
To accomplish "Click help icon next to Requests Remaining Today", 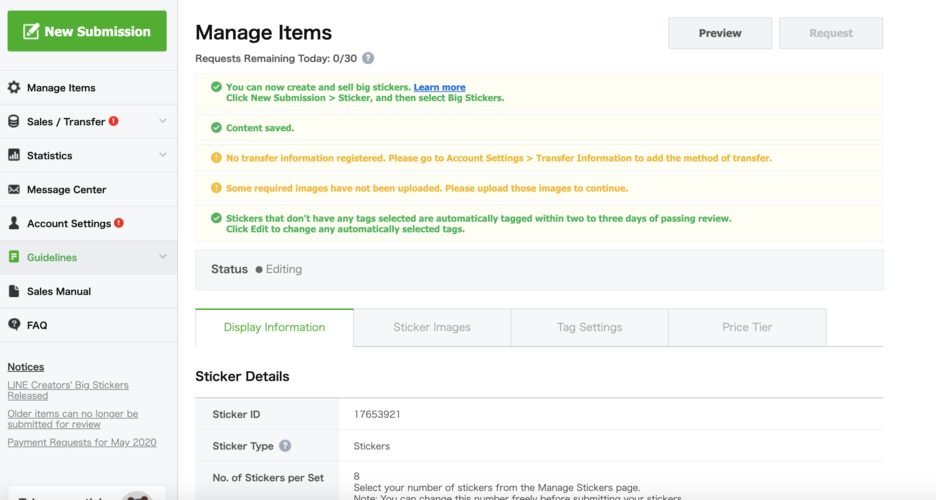I will 368,58.
